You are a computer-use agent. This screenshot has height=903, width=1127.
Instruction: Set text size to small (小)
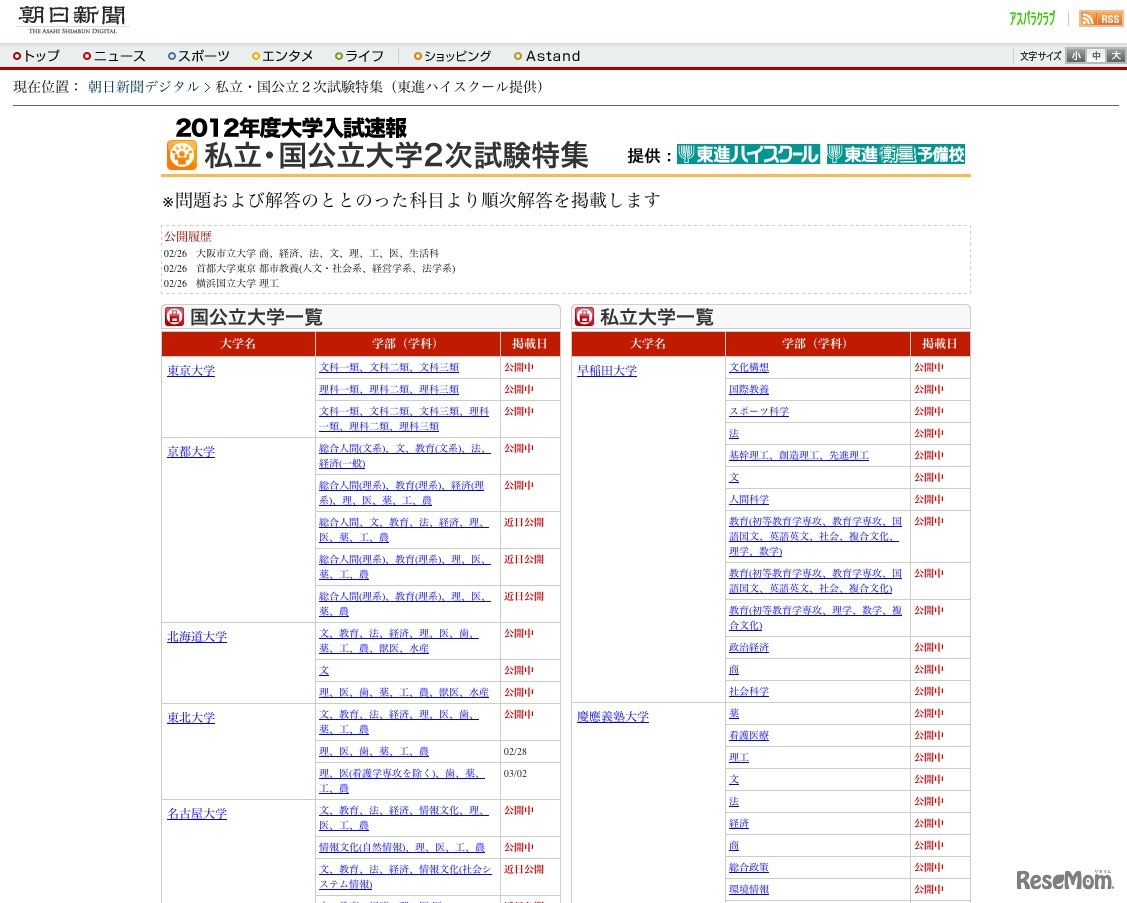coord(1075,56)
